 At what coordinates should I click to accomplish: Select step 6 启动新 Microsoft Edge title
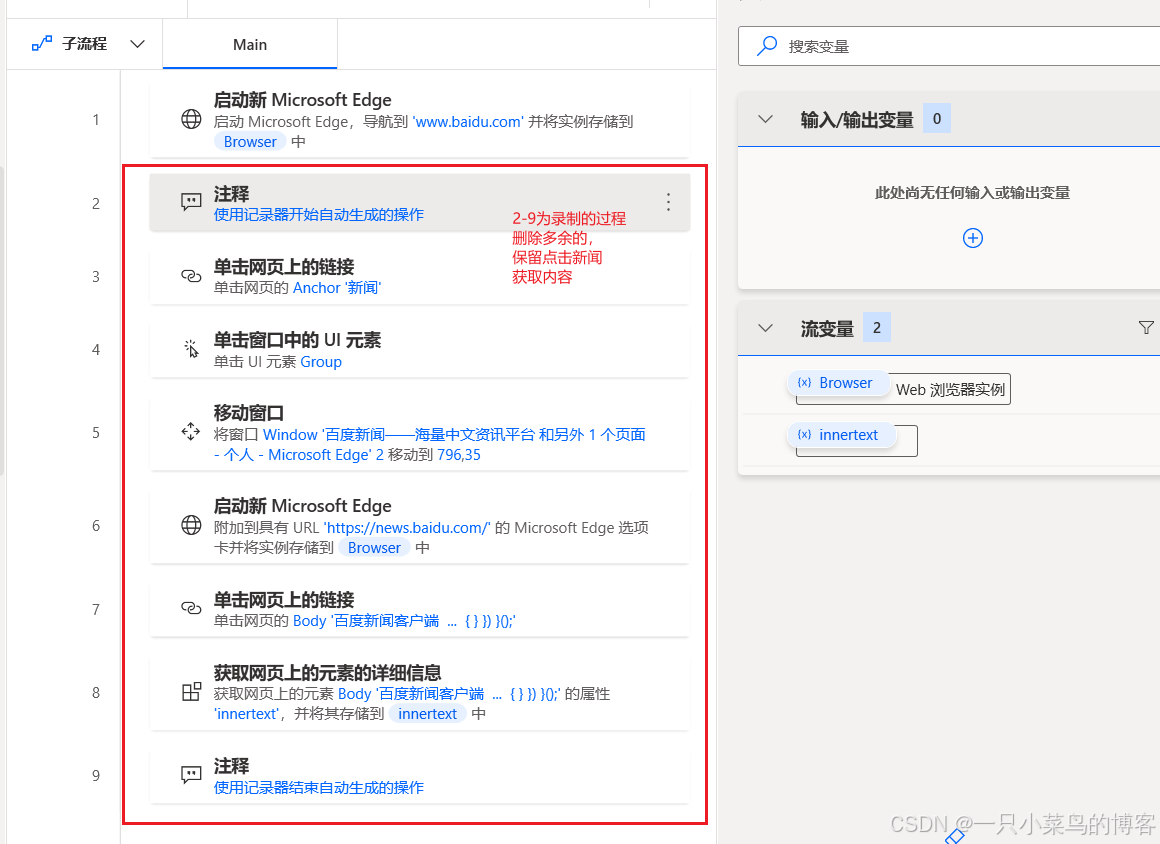(x=303, y=506)
